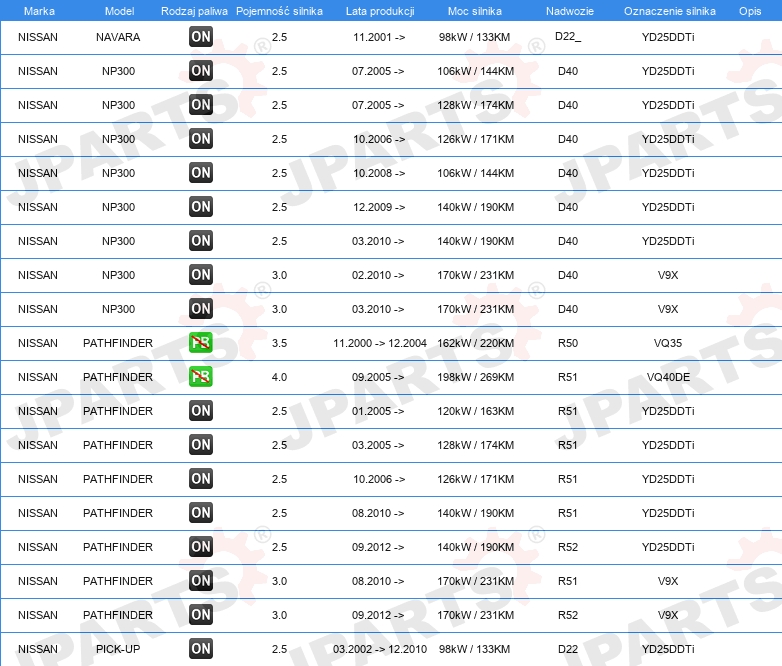Click the 3.5 engine capacity cell
This screenshot has width=782, height=666.
(x=279, y=343)
